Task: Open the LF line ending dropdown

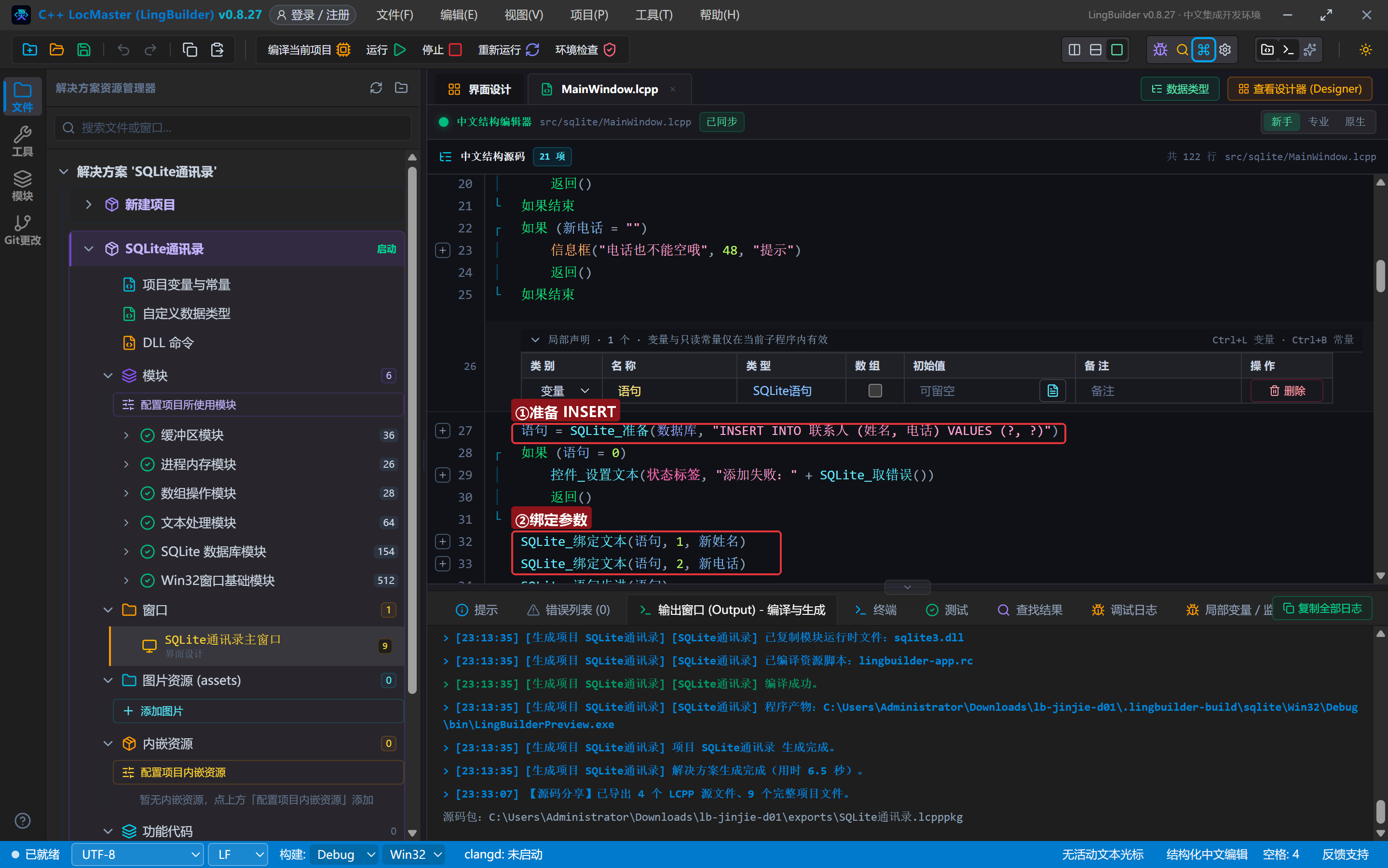Action: pyautogui.click(x=238, y=855)
